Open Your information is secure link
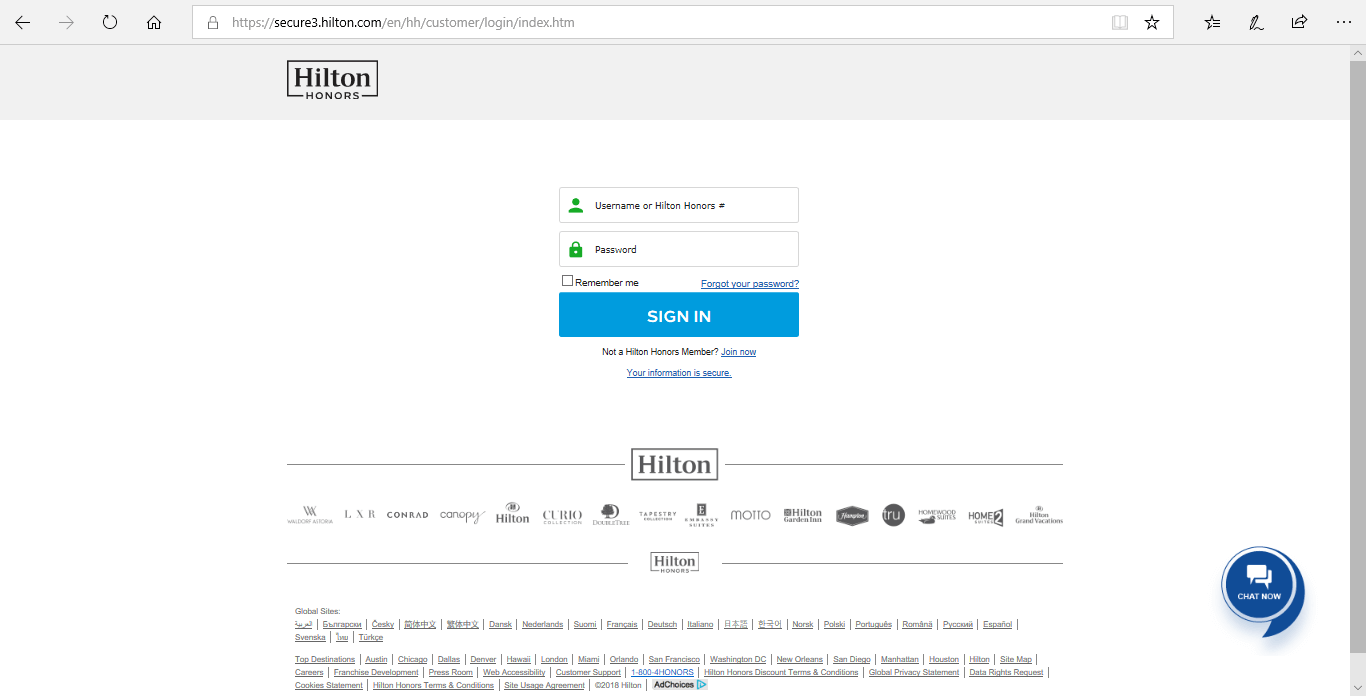Screen dimensions: 1366x696 point(679,373)
